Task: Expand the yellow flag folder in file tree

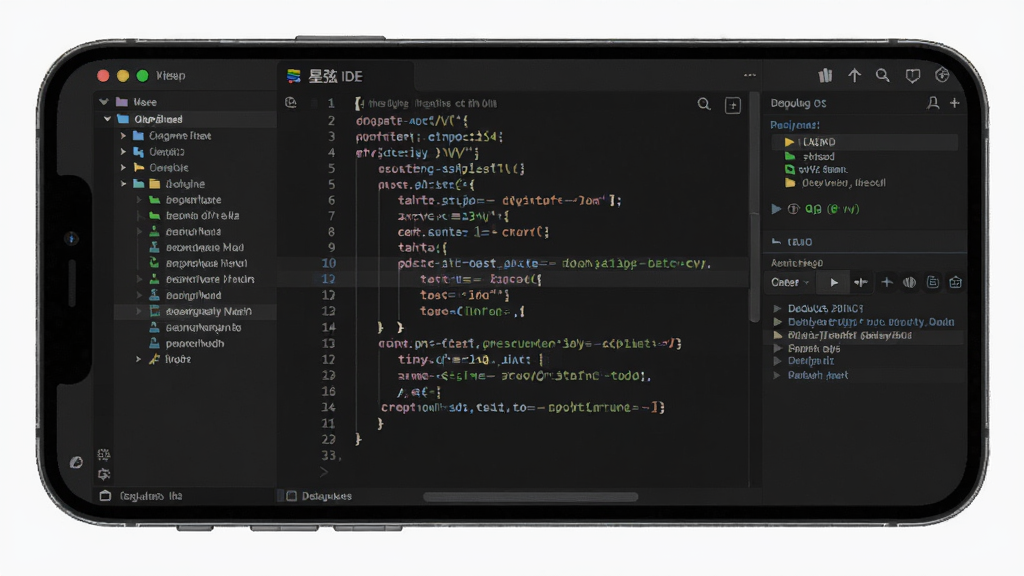Action: [x=123, y=167]
